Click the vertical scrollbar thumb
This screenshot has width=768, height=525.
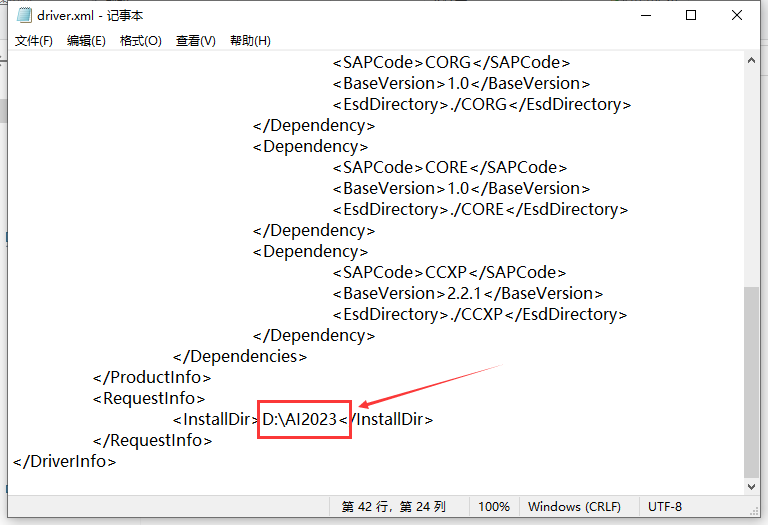click(751, 382)
